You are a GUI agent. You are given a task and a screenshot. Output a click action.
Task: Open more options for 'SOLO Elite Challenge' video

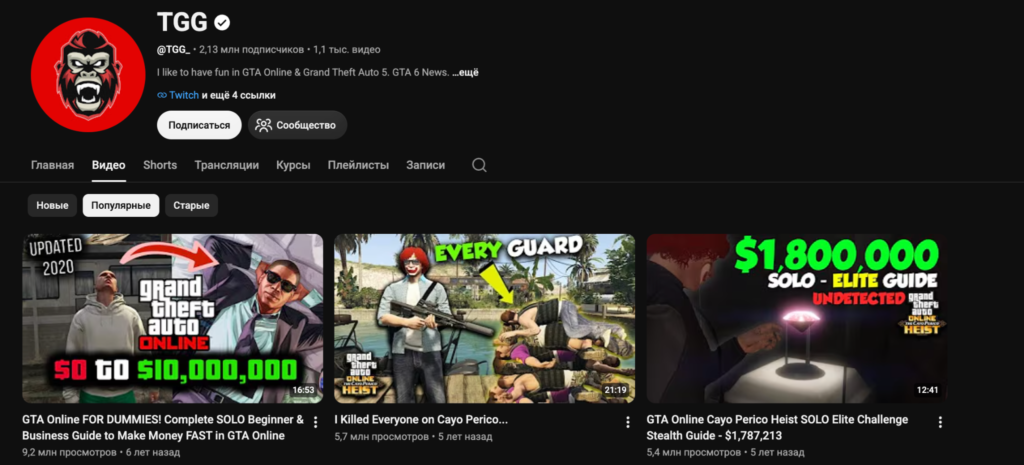[x=940, y=422]
